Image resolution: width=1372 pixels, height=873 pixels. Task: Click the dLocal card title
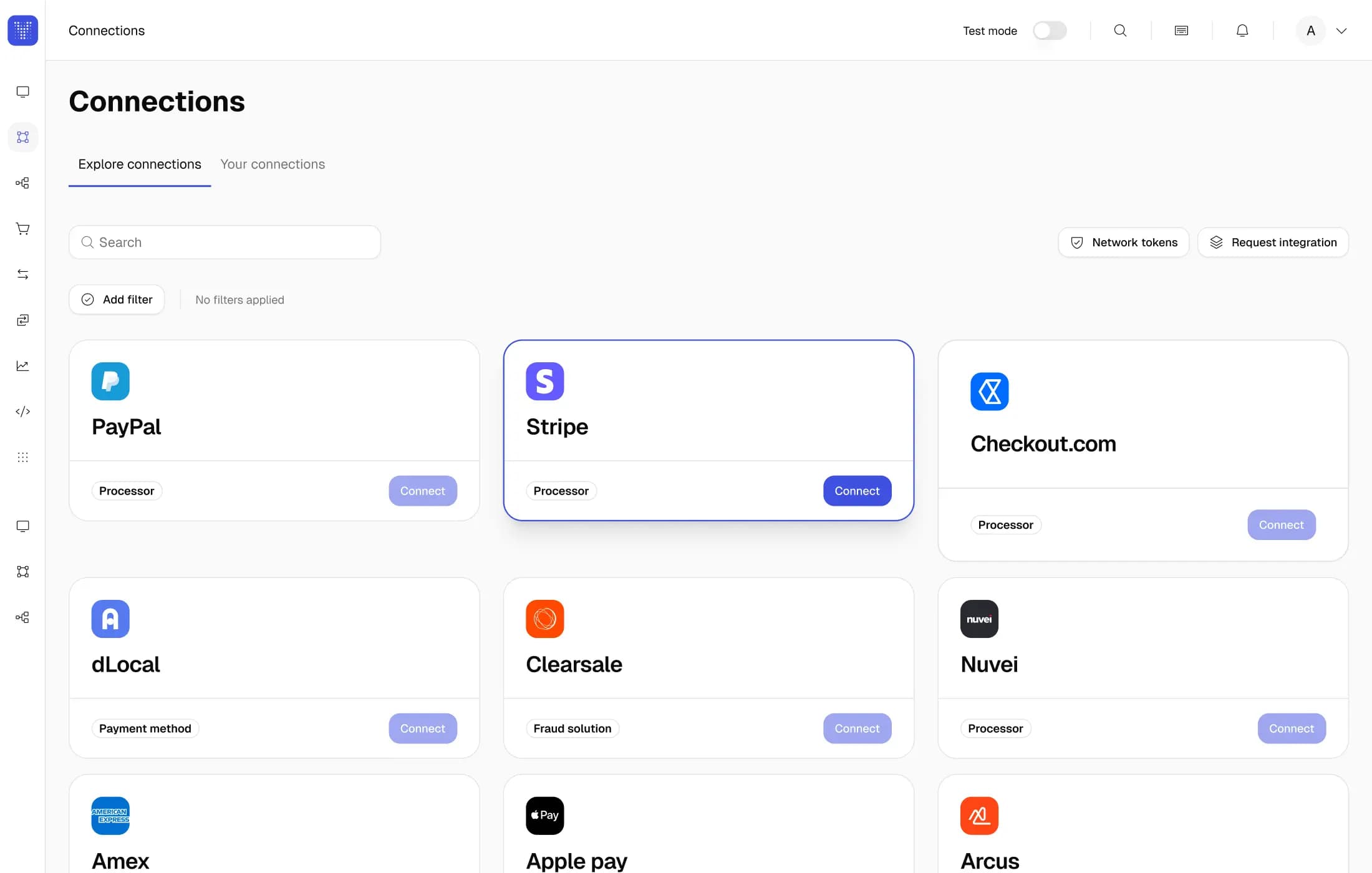126,664
